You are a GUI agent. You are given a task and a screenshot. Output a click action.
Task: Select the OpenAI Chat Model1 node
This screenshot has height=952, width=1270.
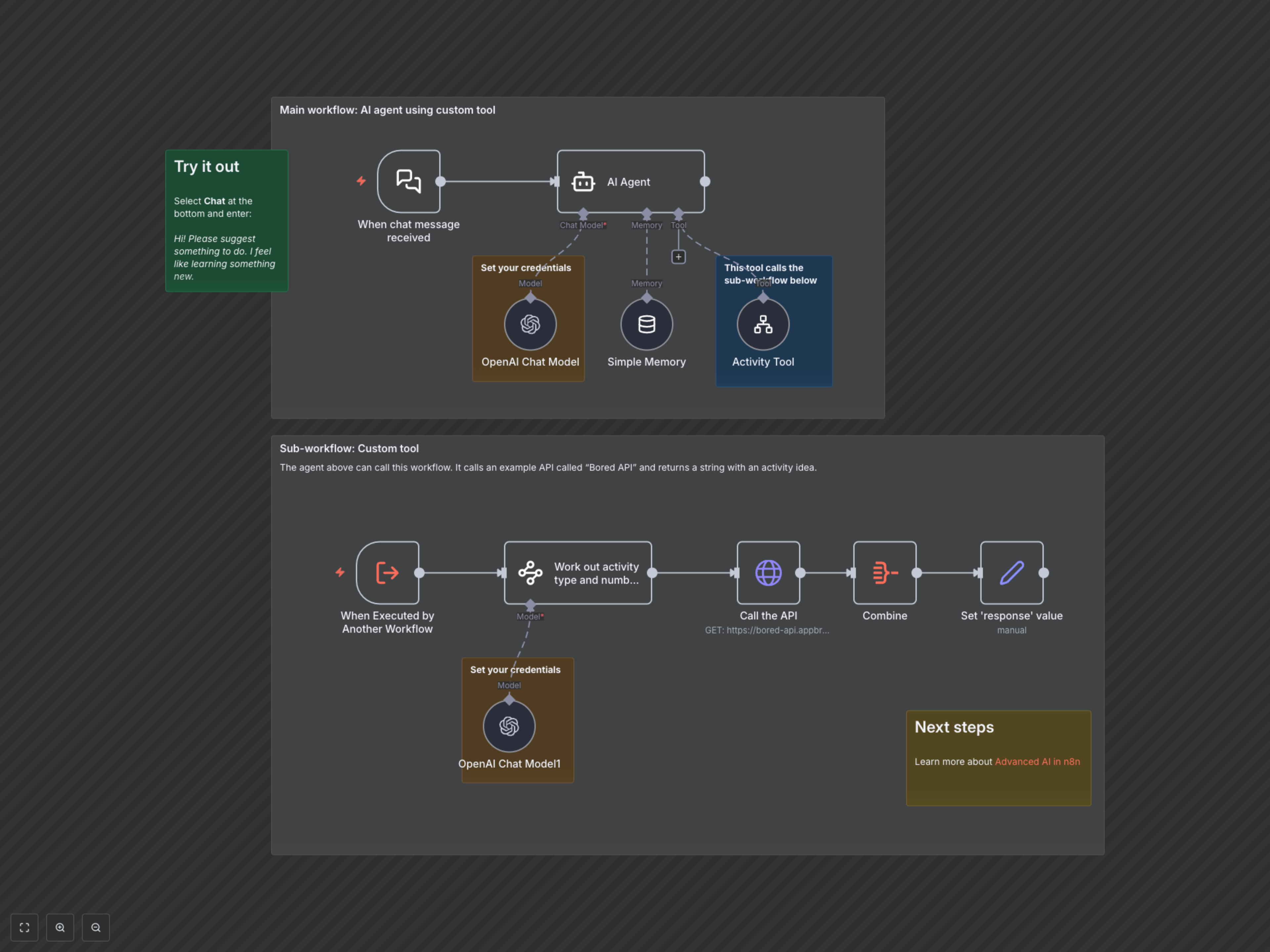click(509, 726)
